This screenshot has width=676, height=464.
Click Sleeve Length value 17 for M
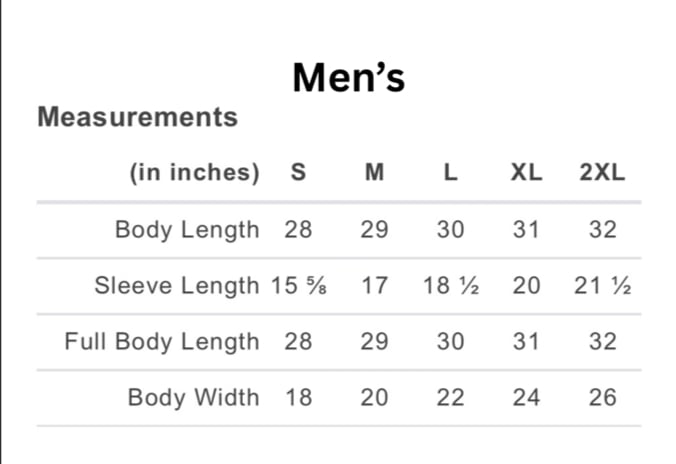(374, 285)
